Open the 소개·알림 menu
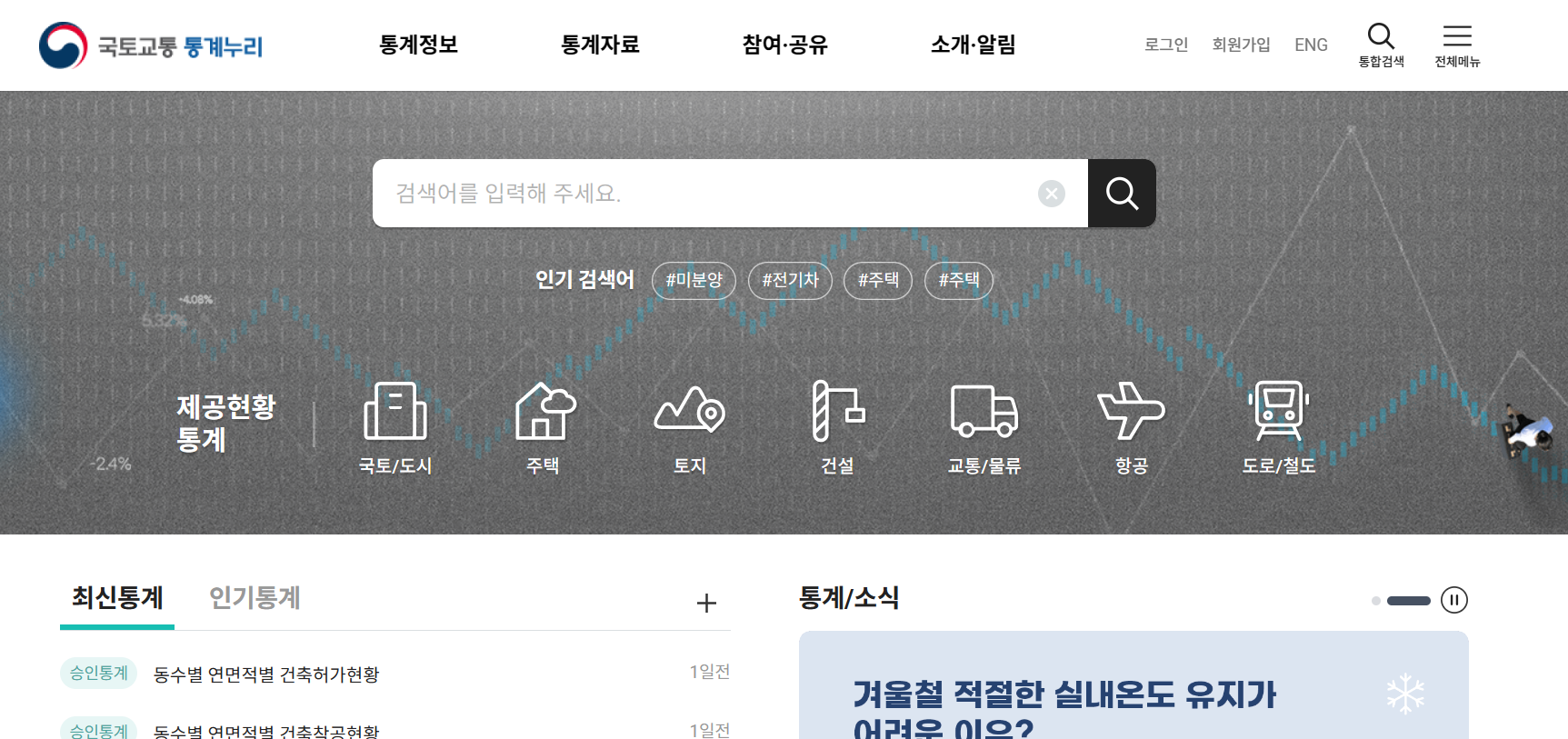The width and height of the screenshot is (1568, 739). tap(973, 45)
